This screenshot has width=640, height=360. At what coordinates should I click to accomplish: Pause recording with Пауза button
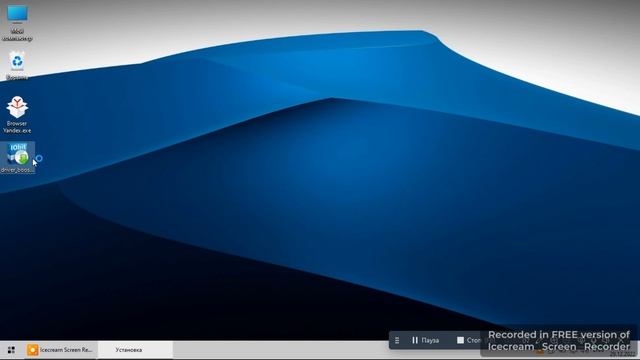(425, 340)
